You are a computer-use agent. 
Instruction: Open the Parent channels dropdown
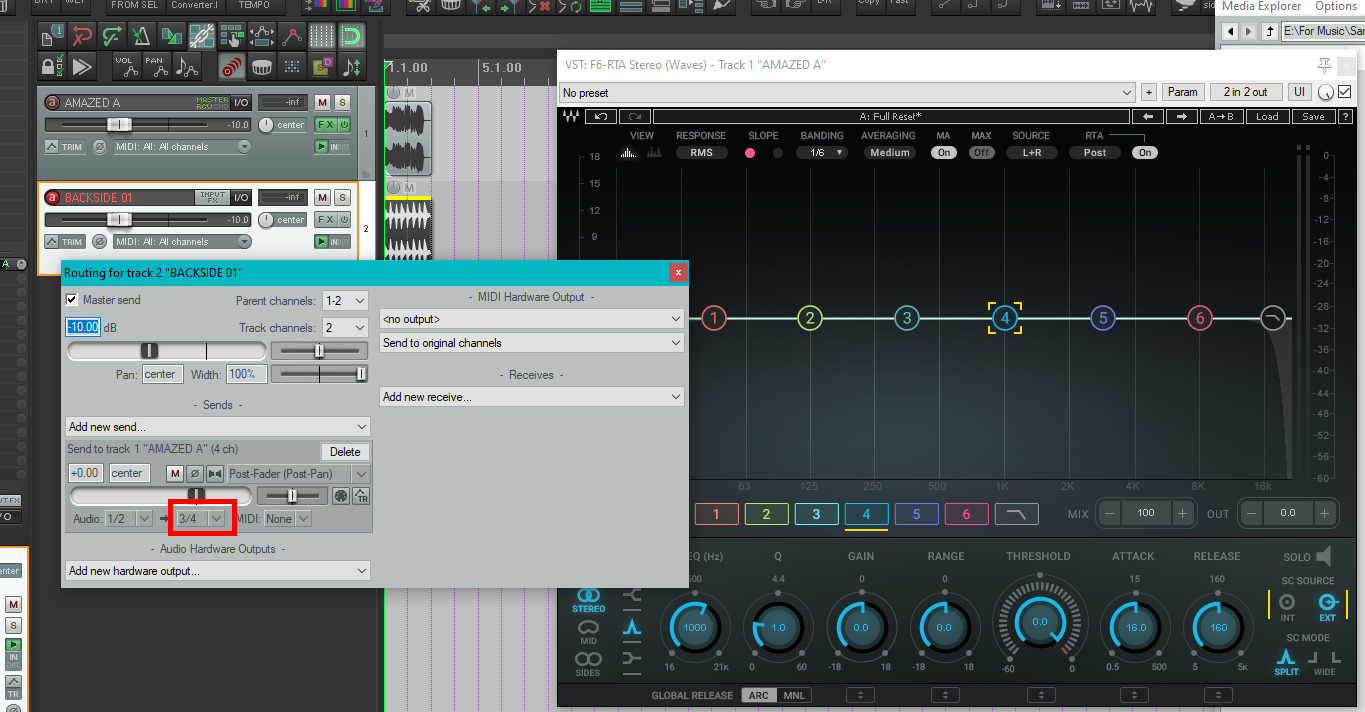pos(345,301)
